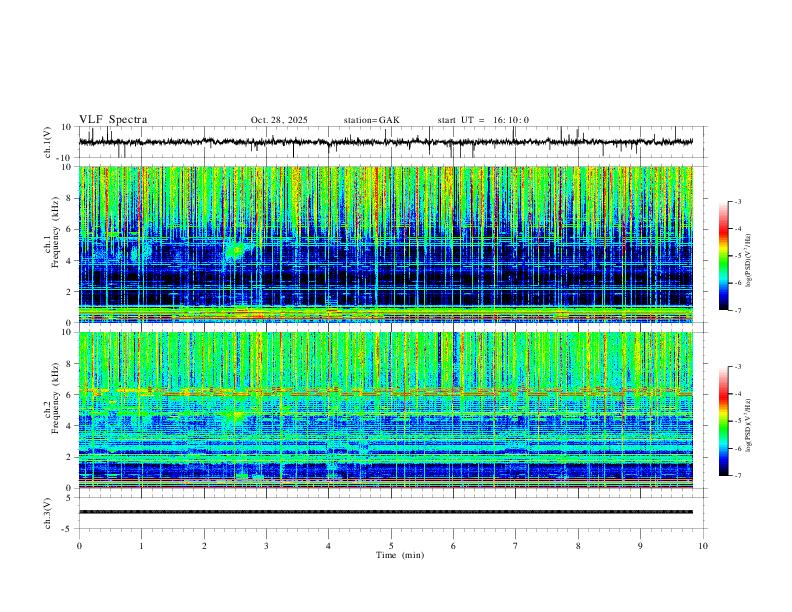Click the orange 6 kHz band in ch.2 spectrogram
The image size is (792, 612).
click(386, 391)
